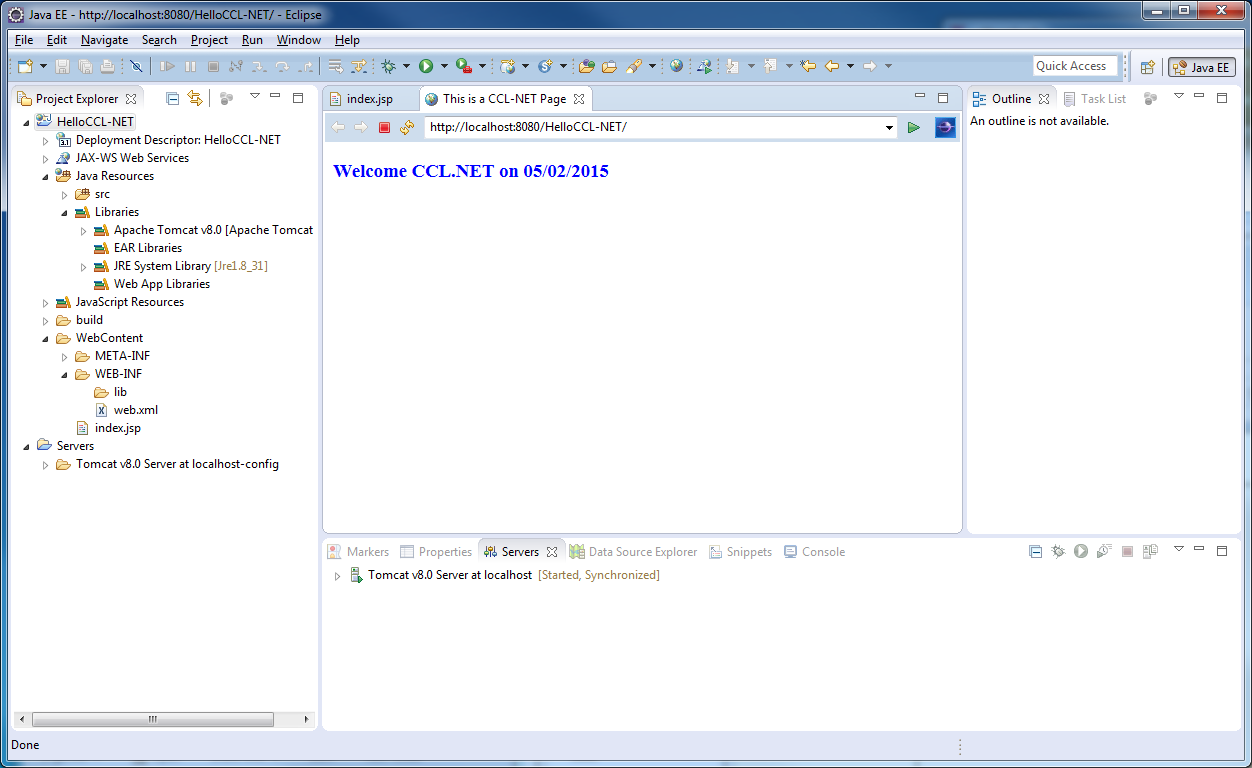Open the URL history dropdown arrow
1252x768 pixels.
pyautogui.click(x=890, y=127)
